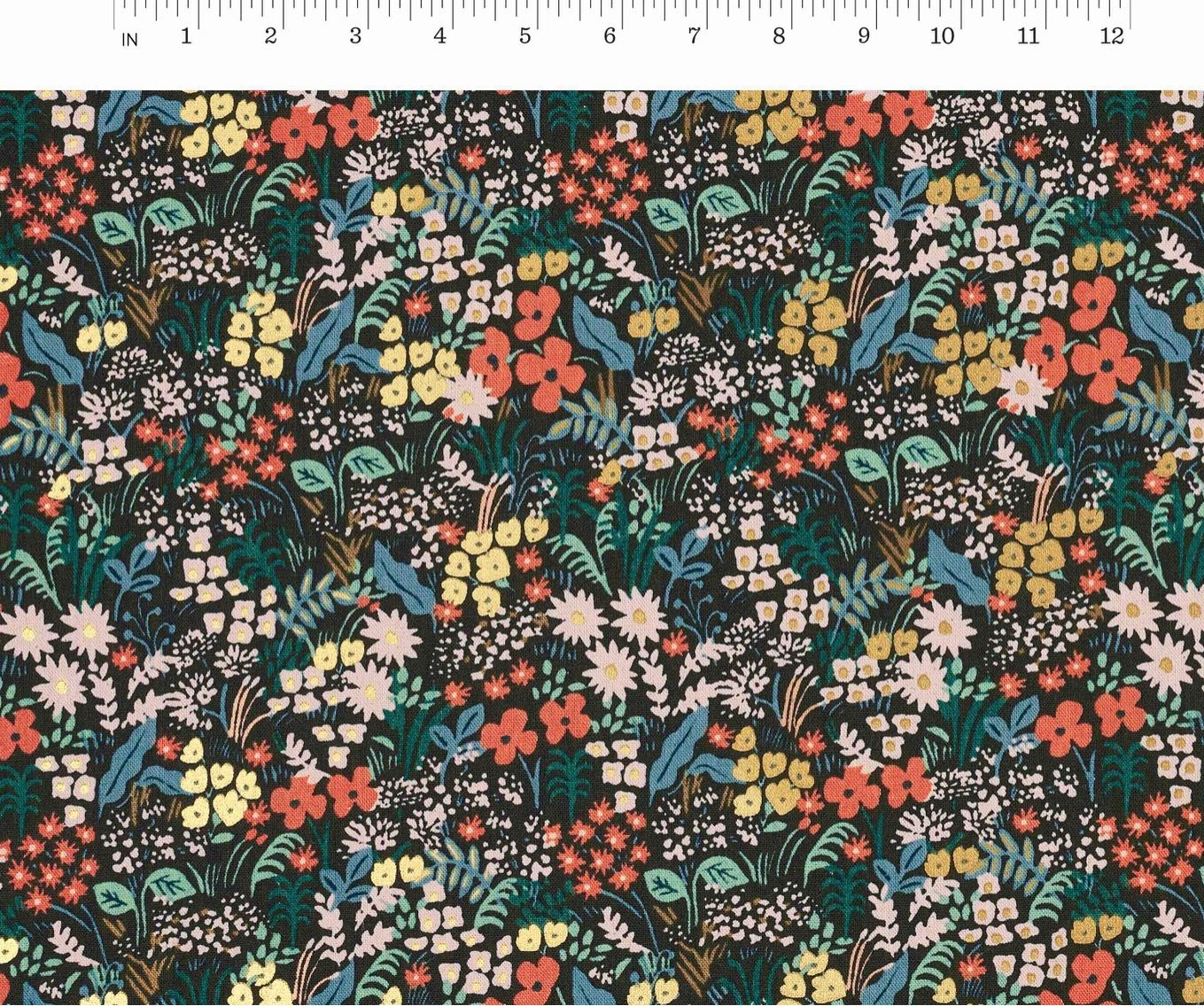Click ruler number 7
The width and height of the screenshot is (1204, 1006).
point(694,36)
